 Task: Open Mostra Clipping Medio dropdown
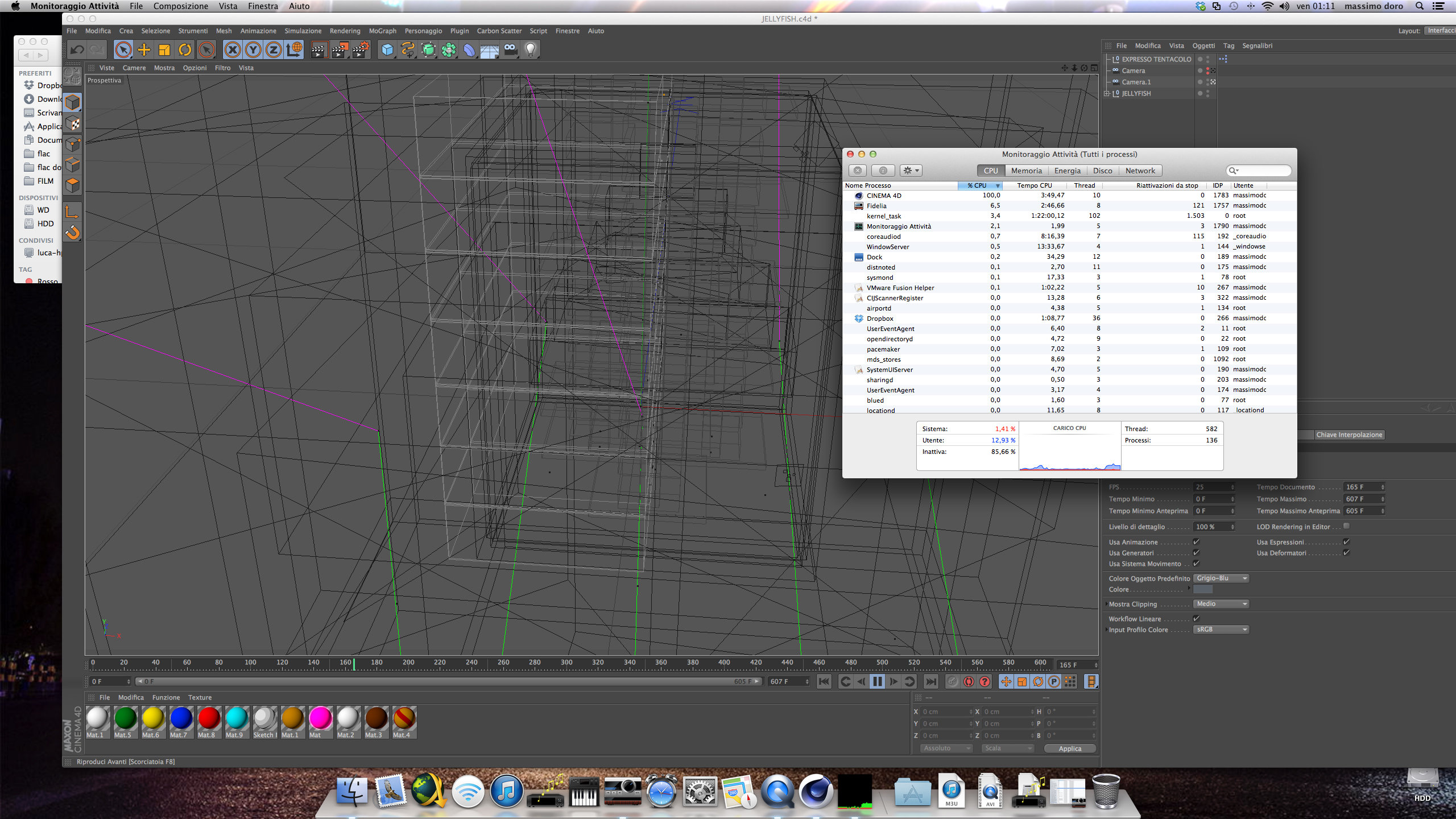point(1221,604)
